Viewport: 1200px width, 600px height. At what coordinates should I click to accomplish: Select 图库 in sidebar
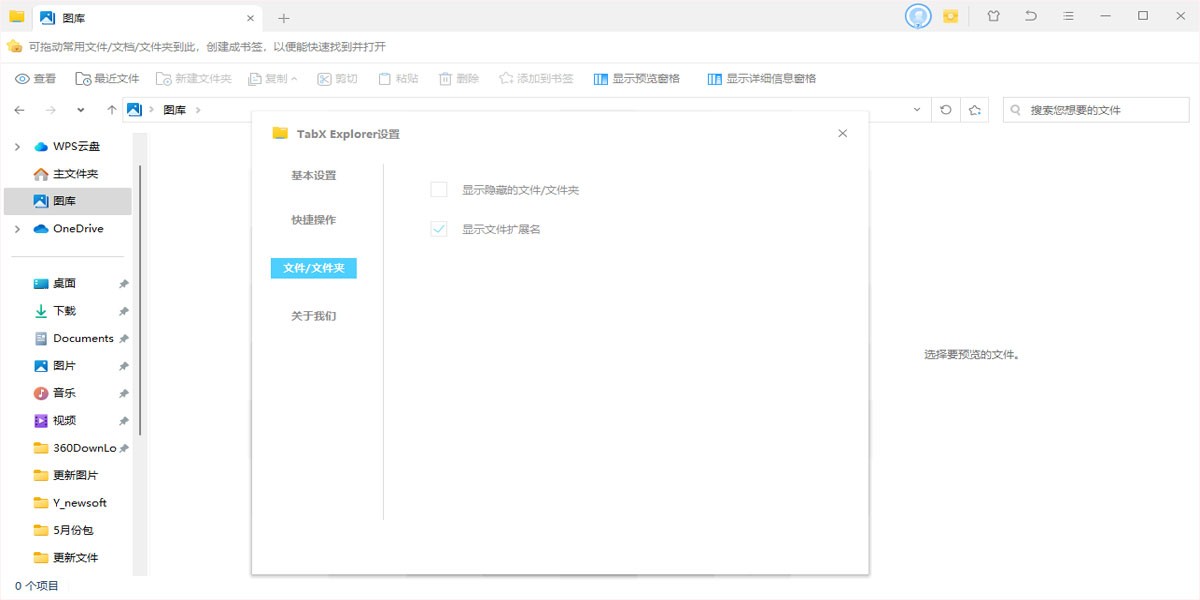click(x=67, y=201)
